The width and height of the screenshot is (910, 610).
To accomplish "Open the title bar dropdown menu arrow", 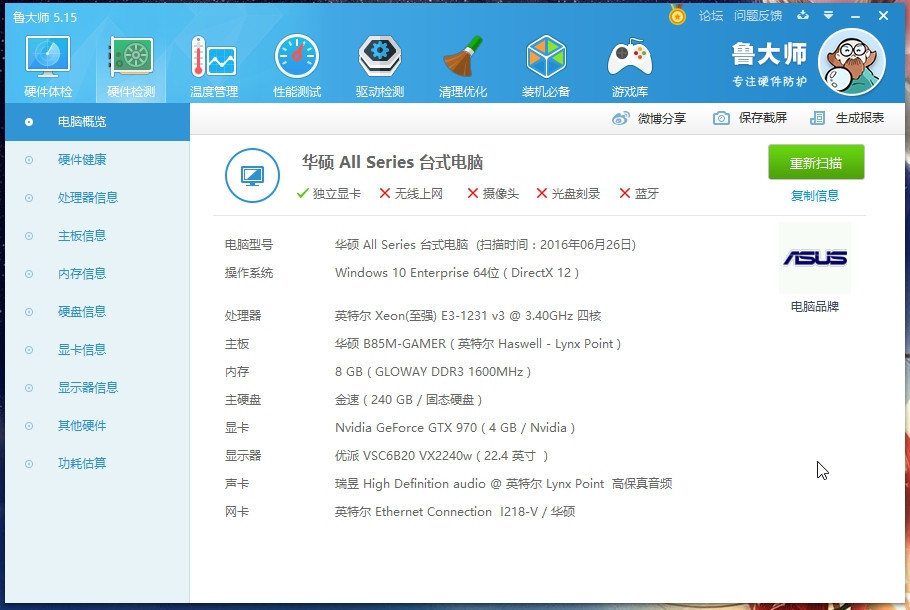I will (x=829, y=16).
